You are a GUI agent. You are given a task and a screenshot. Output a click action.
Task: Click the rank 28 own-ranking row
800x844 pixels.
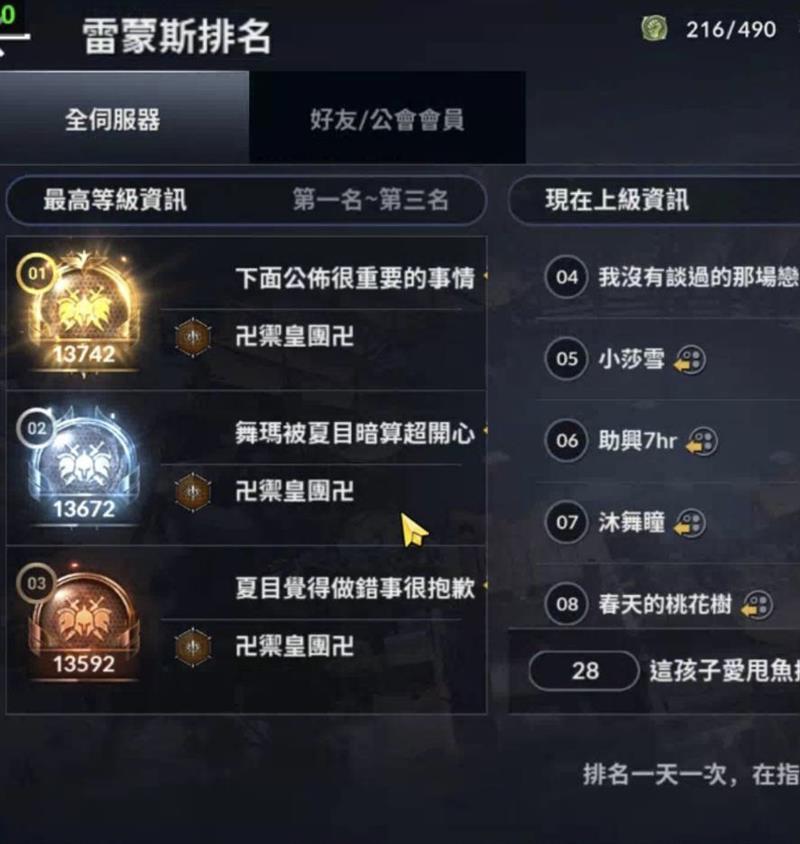pos(654,671)
